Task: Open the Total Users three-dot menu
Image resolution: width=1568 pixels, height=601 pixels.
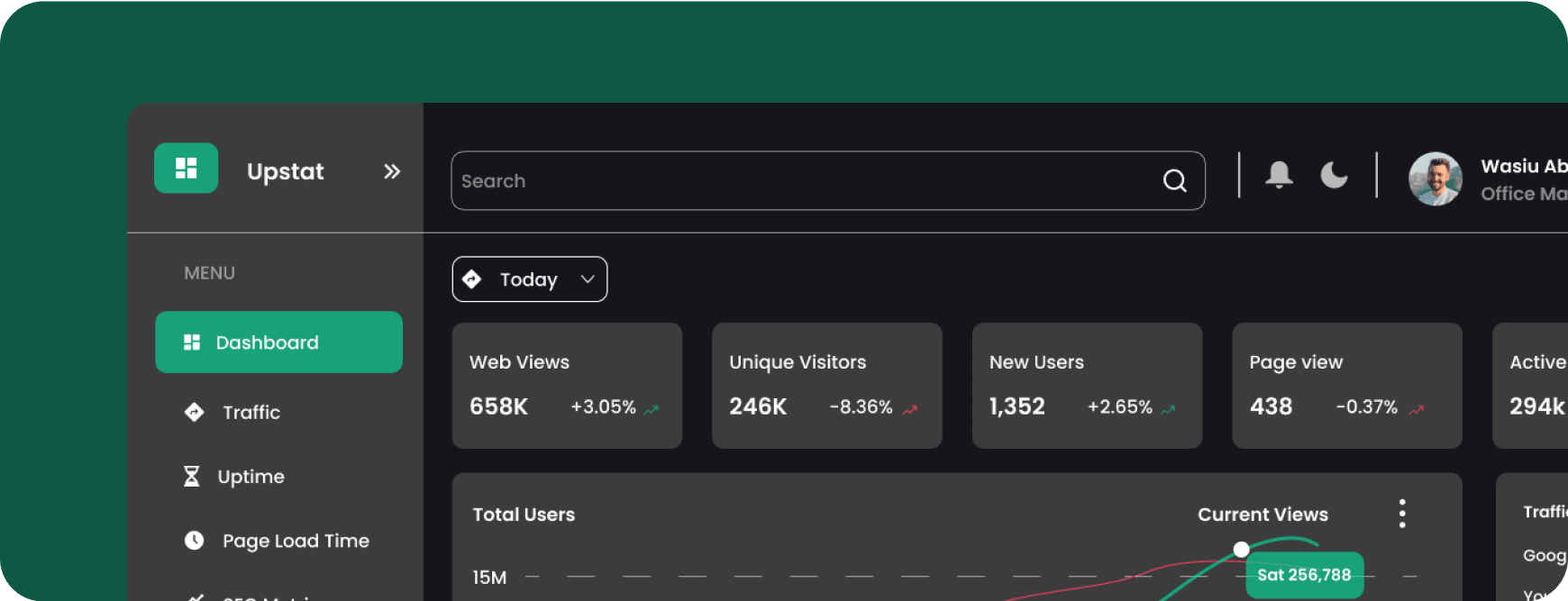Action: point(1402,514)
